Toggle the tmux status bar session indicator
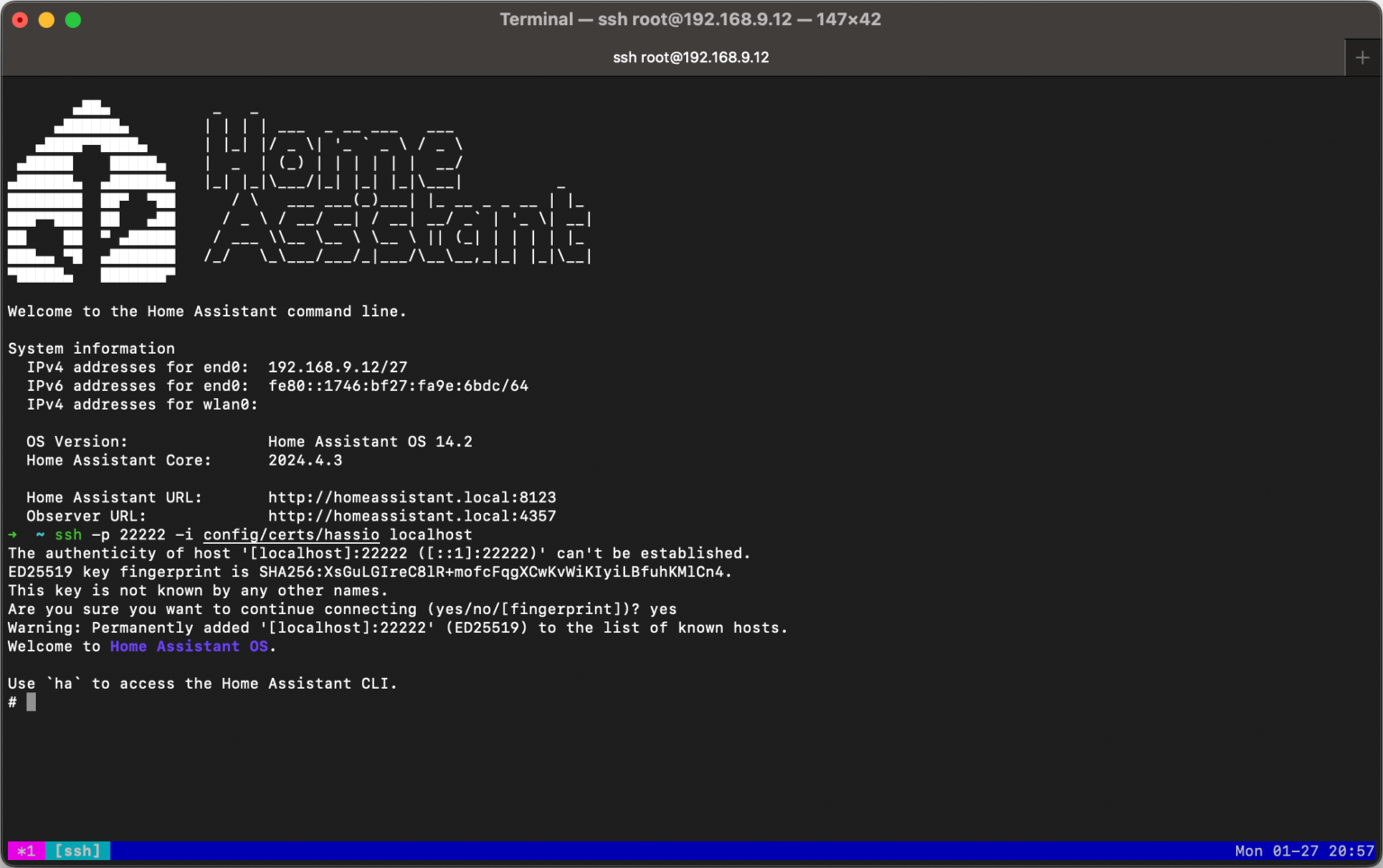Screen dimensions: 1383x868 tap(26, 850)
